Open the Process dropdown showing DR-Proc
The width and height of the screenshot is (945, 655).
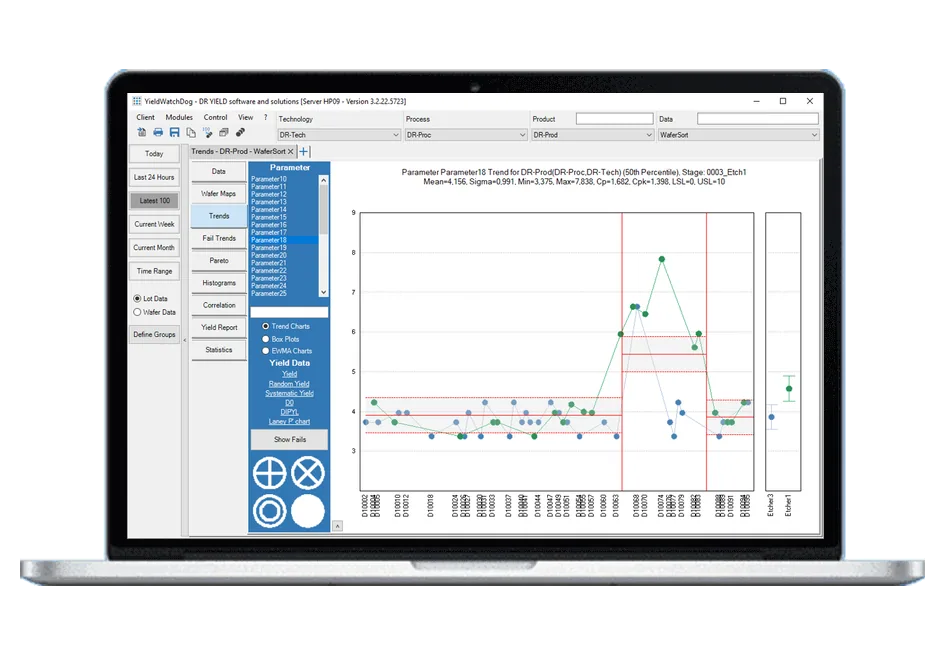point(466,135)
